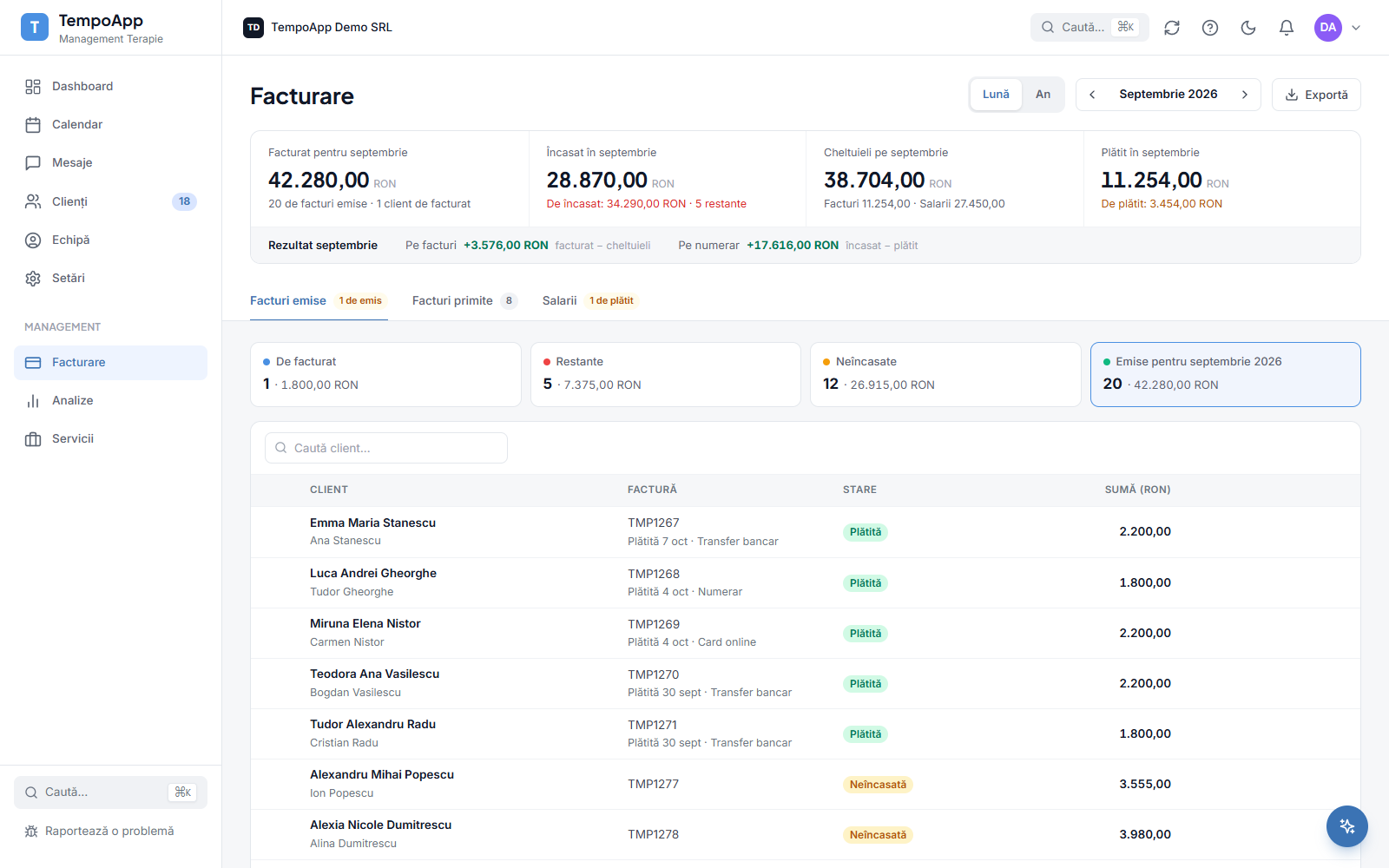Screen dimensions: 1389x868
Task: Click the TempoApp logo icon
Action: (35, 28)
